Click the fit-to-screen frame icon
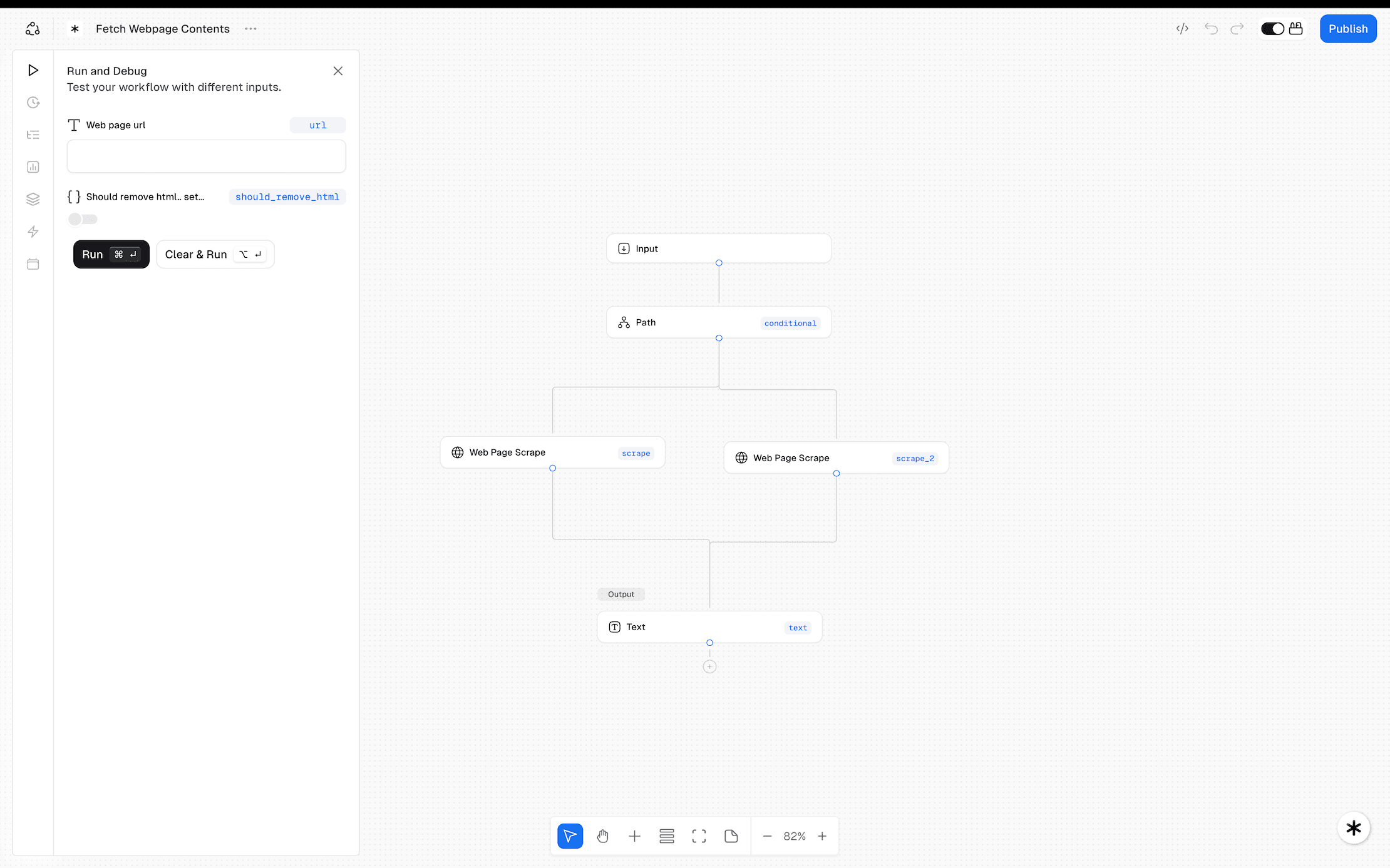Screen dimensions: 1390x868 (x=699, y=836)
